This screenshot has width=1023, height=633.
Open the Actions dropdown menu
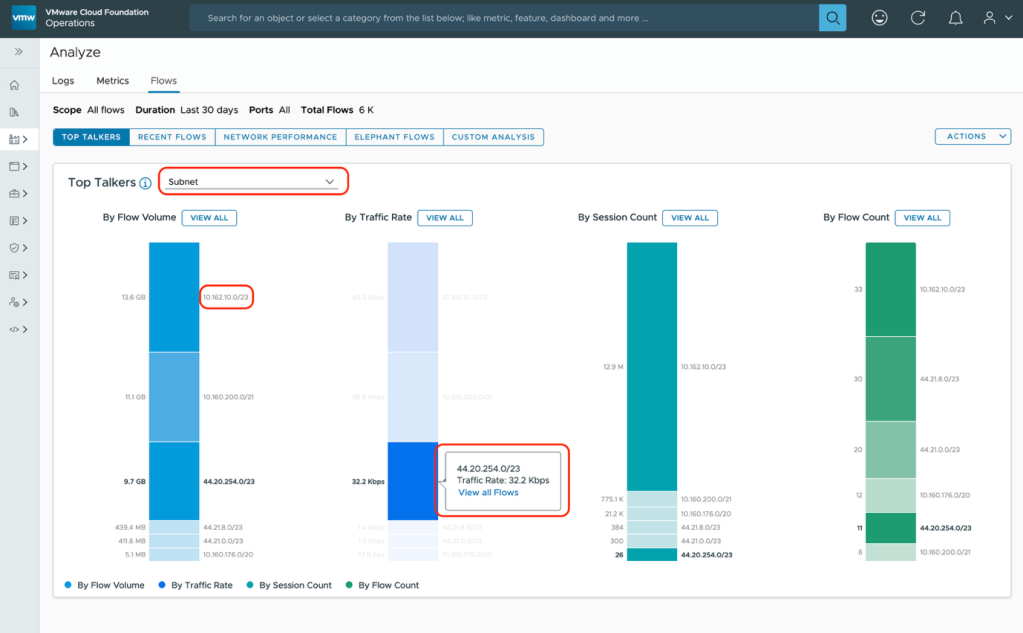click(972, 137)
